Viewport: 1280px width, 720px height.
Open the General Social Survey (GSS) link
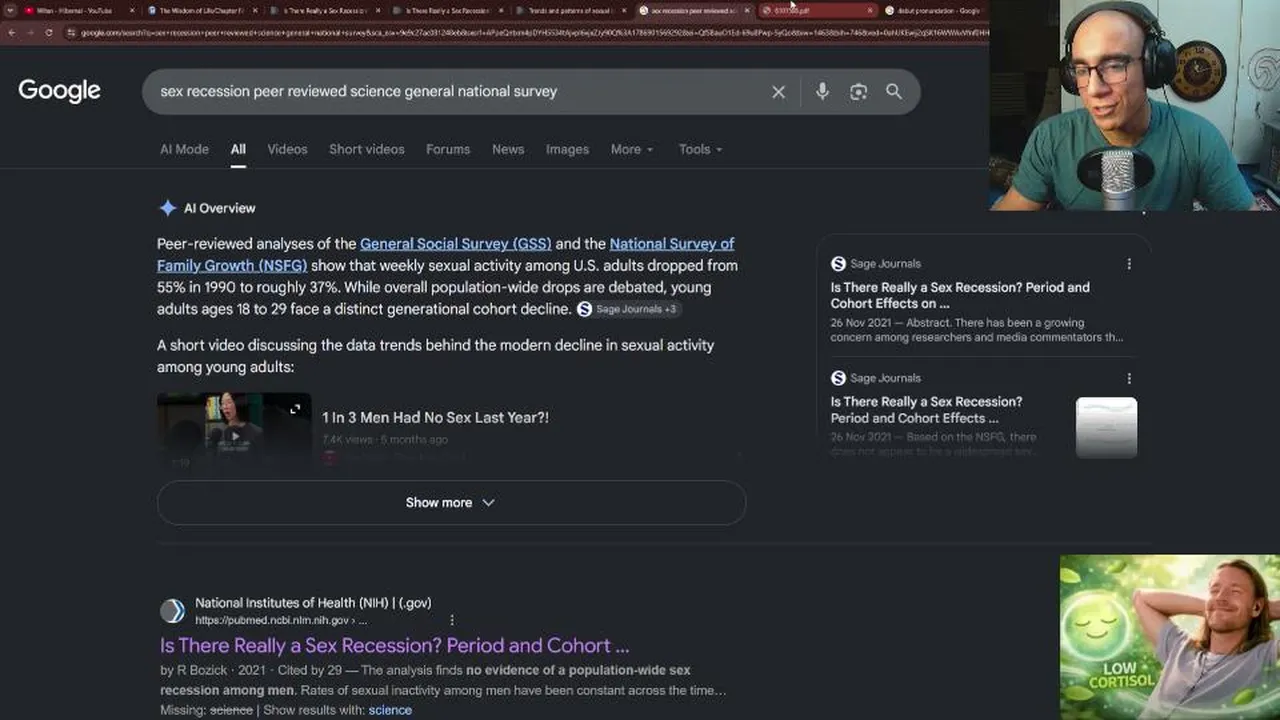(x=455, y=244)
